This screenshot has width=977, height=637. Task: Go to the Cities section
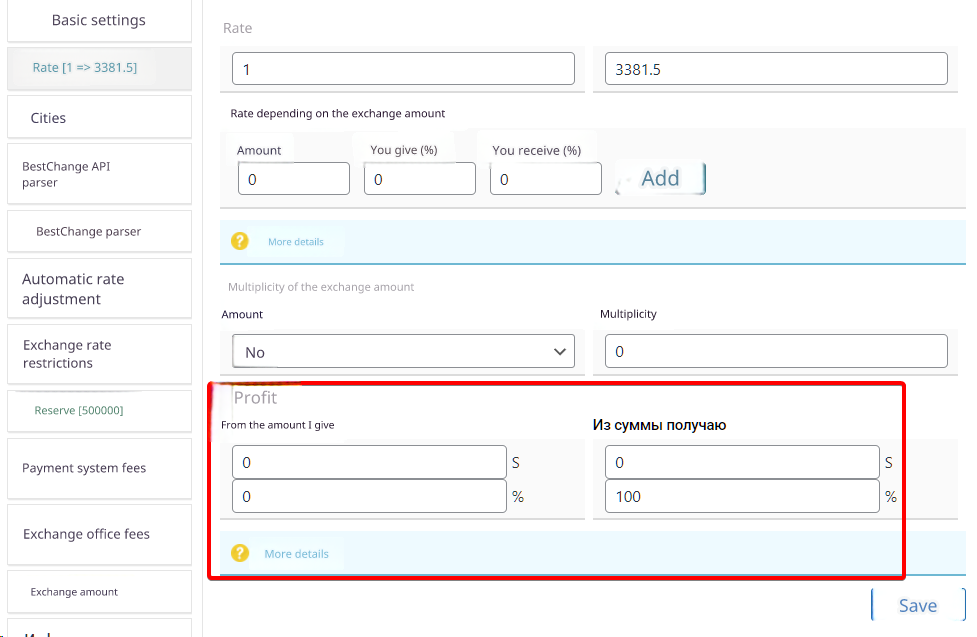(98, 118)
